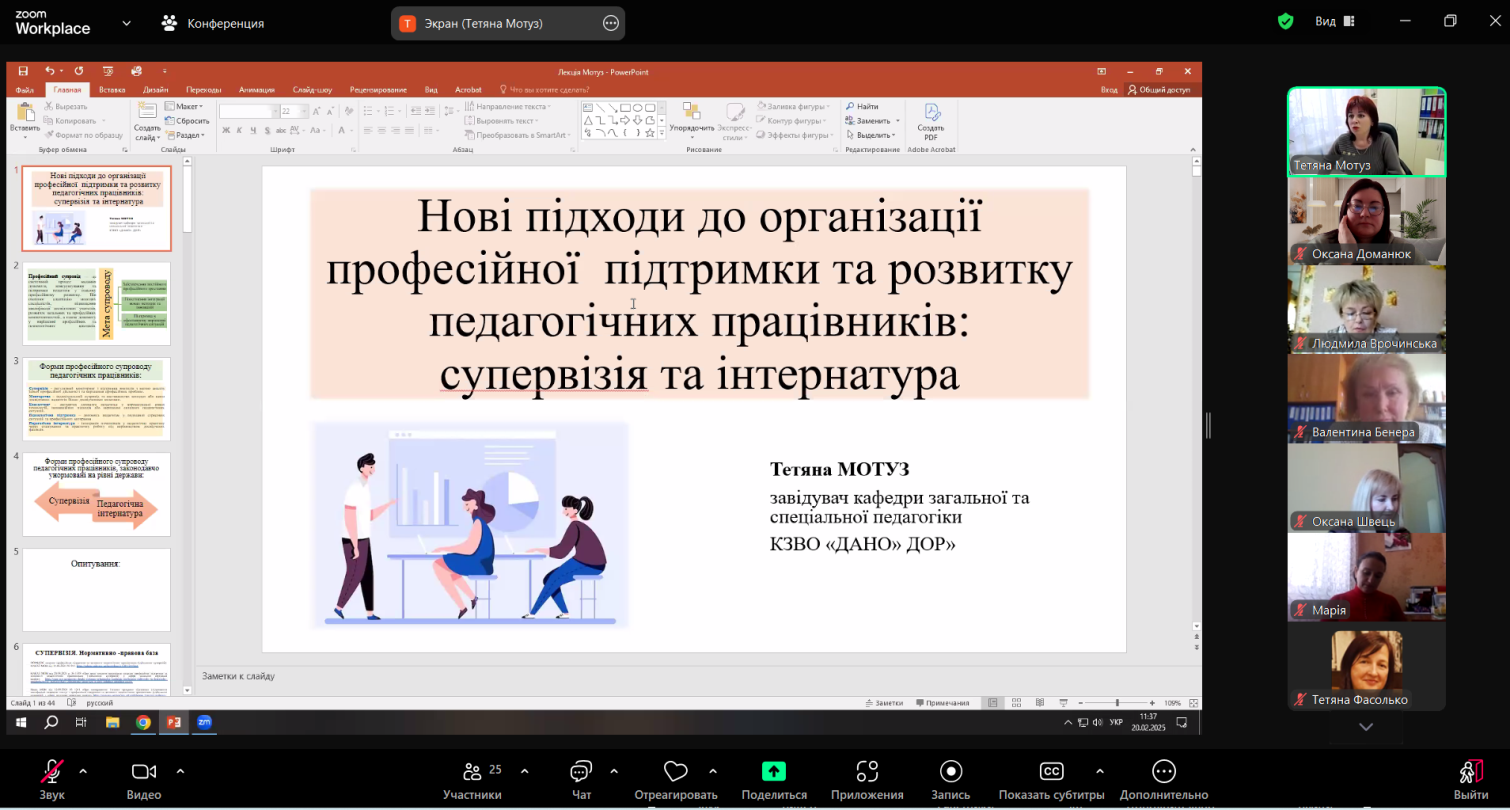Viewport: 1510px width, 810px height.
Task: Expand audio options arrow next to microphone
Action: (83, 771)
